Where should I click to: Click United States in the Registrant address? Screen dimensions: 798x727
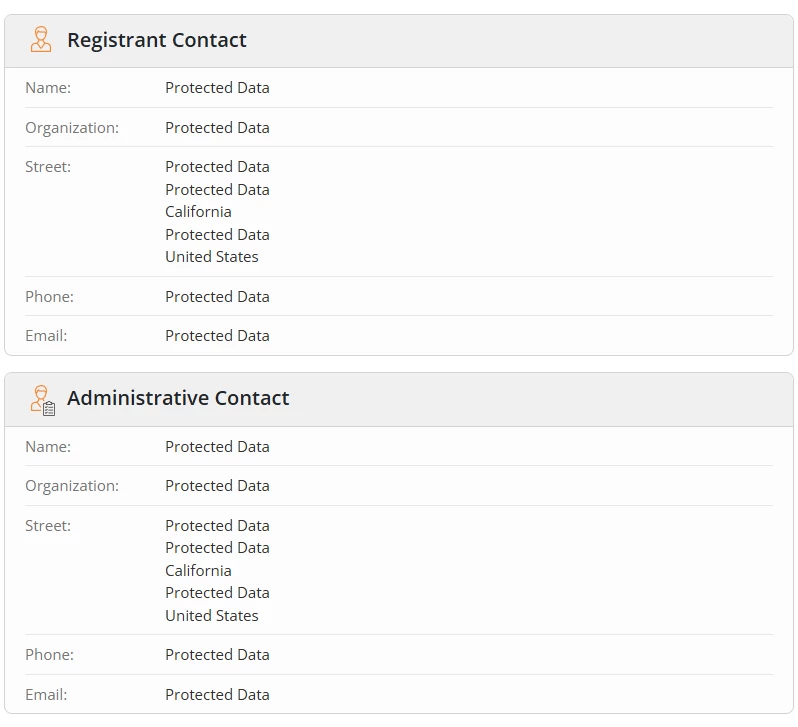tap(212, 257)
